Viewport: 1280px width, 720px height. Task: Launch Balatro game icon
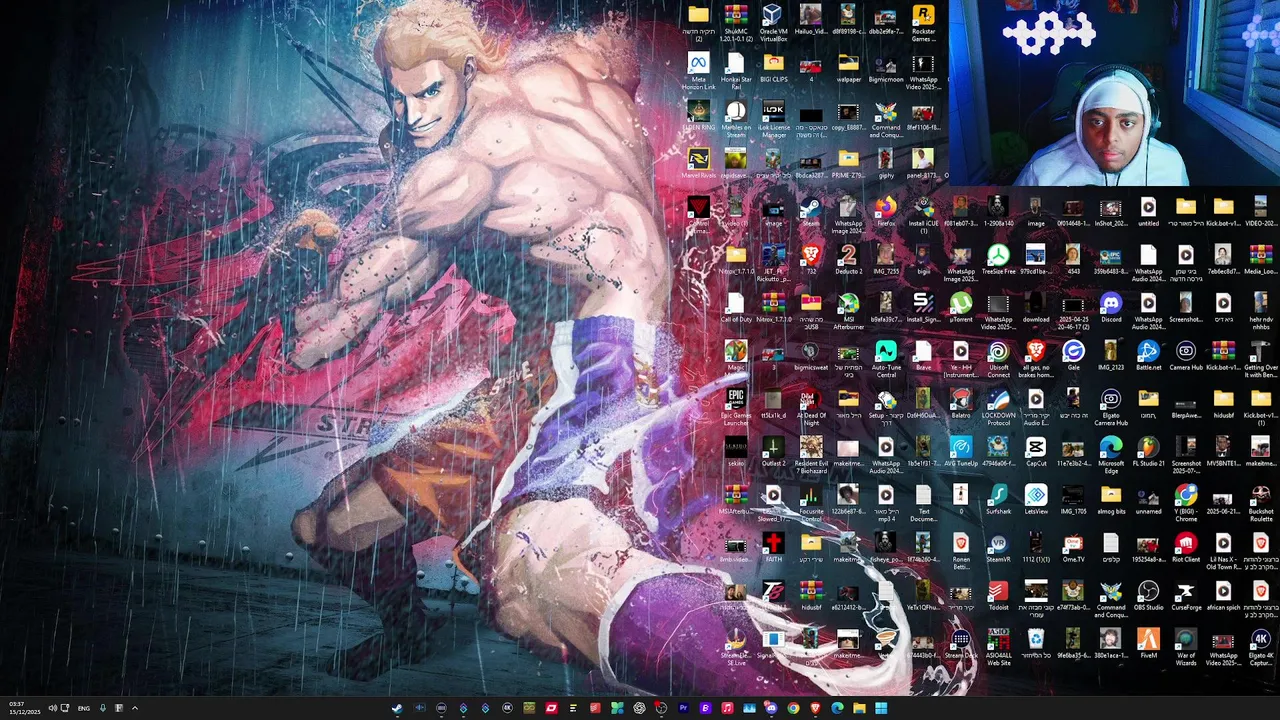(x=961, y=404)
